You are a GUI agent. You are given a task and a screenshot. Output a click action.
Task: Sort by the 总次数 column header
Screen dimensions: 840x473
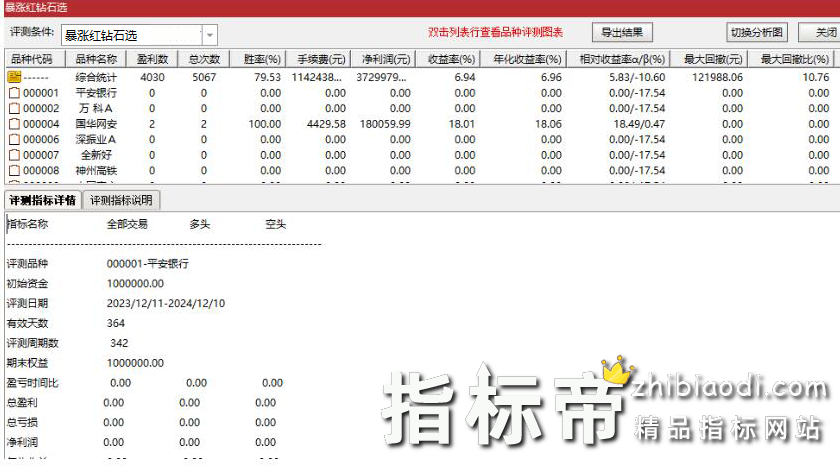tap(204, 59)
